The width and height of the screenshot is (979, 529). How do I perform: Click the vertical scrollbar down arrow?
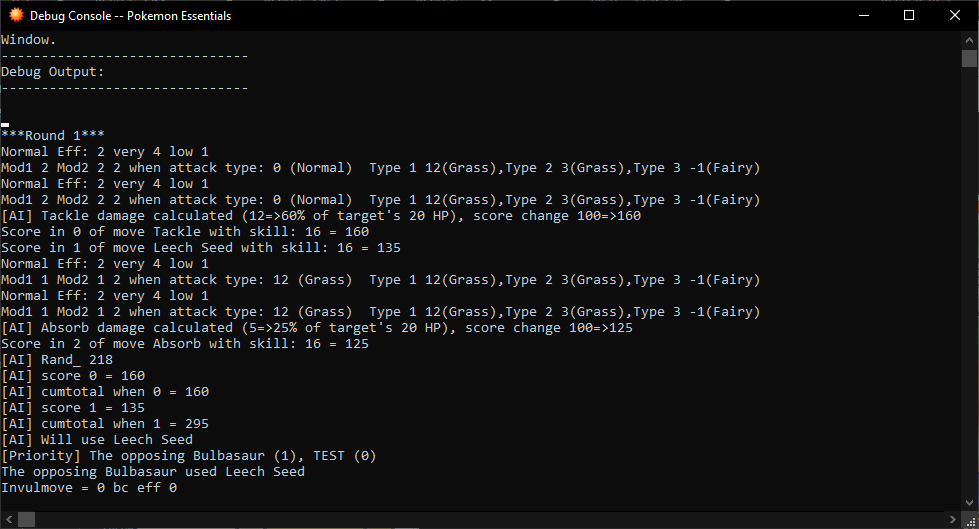pyautogui.click(x=970, y=502)
